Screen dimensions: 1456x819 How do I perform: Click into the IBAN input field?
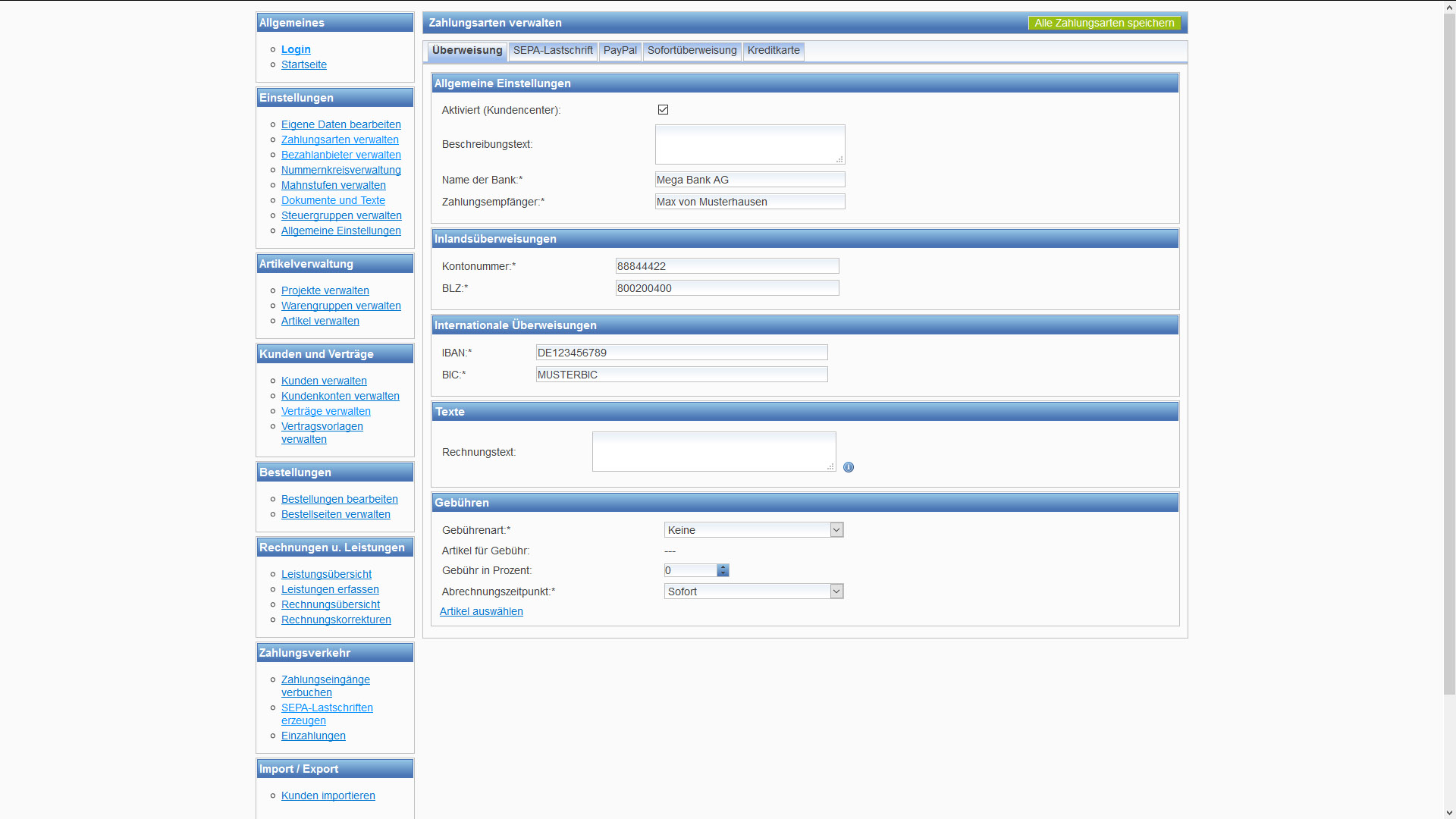[681, 353]
